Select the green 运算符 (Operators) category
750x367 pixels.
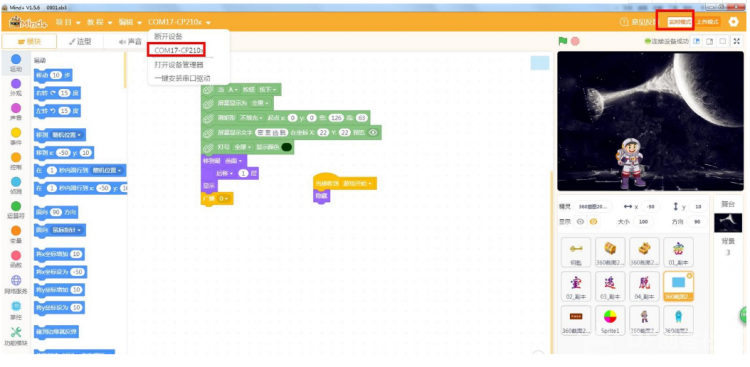(16, 210)
